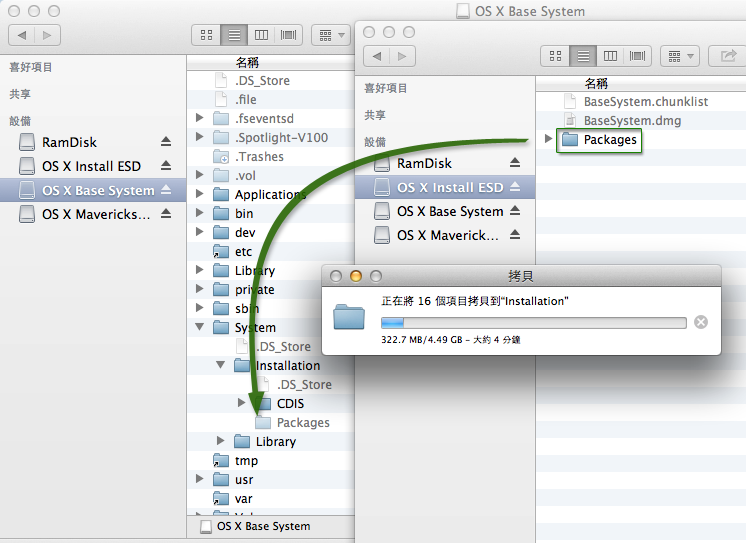The image size is (746, 543).
Task: Select Packages folder being copied under Installation
Action: tap(271, 423)
